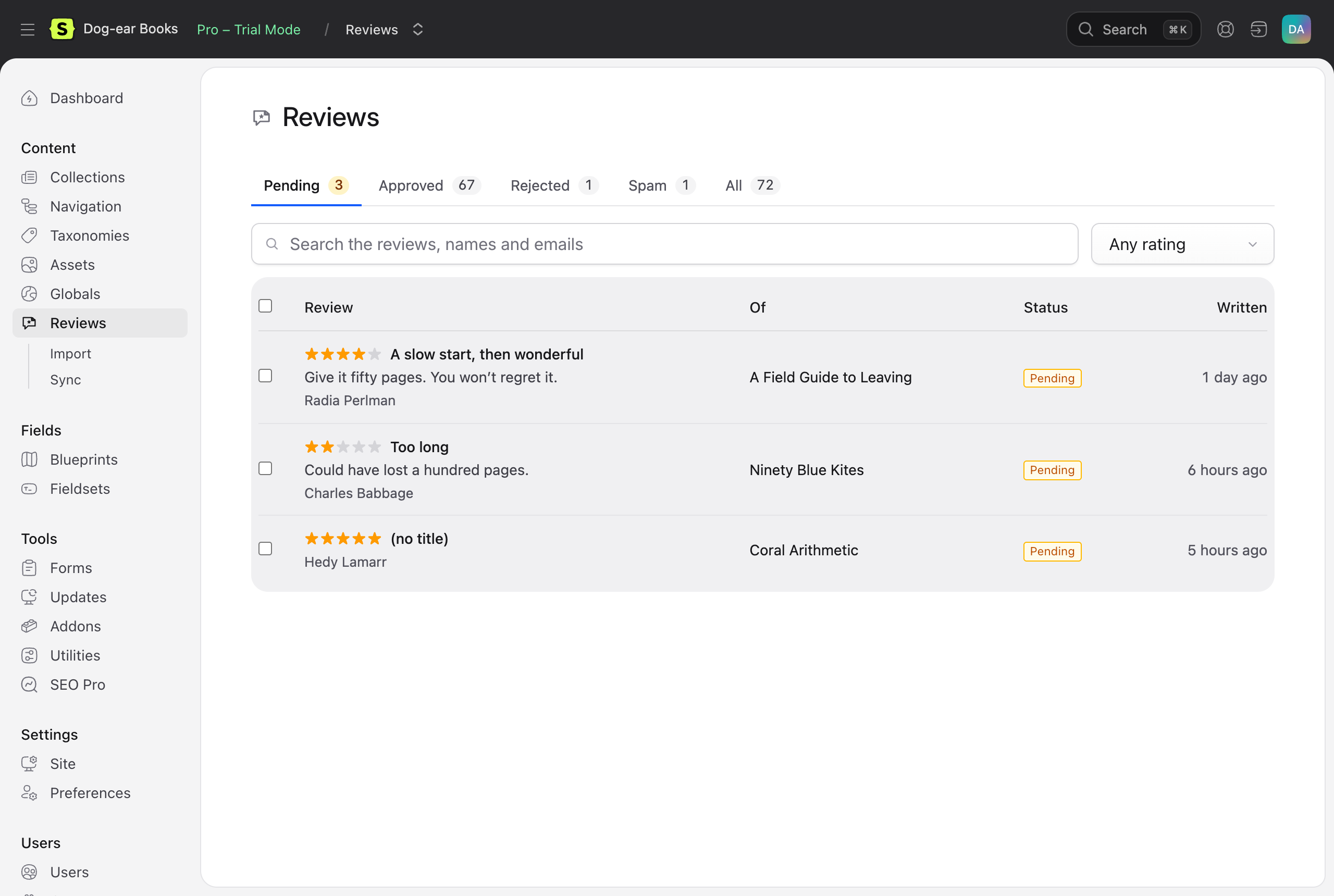Image resolution: width=1334 pixels, height=896 pixels.
Task: Click the Forms icon in sidebar
Action: tap(29, 568)
